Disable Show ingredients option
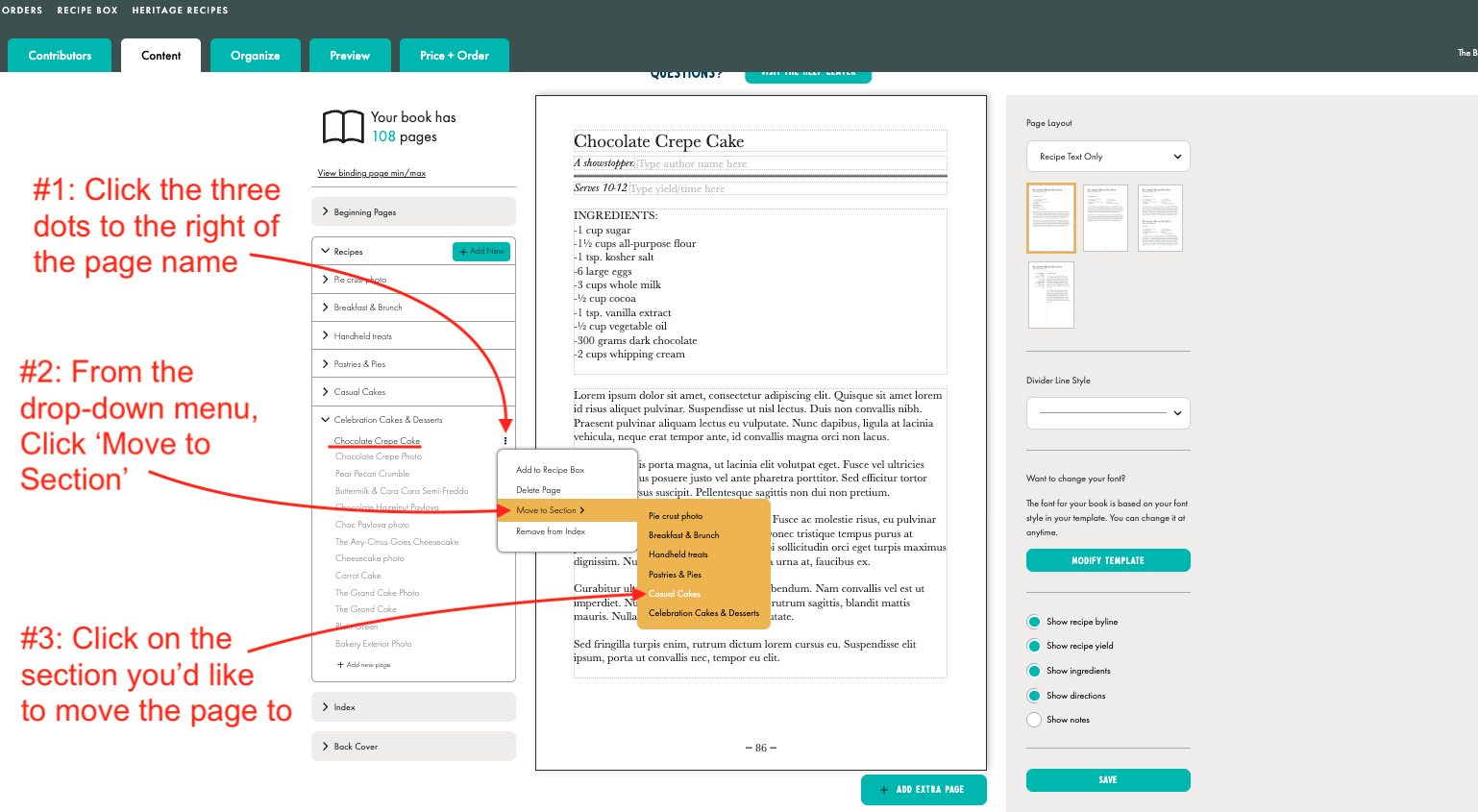This screenshot has height=812, width=1478. pyautogui.click(x=1034, y=671)
